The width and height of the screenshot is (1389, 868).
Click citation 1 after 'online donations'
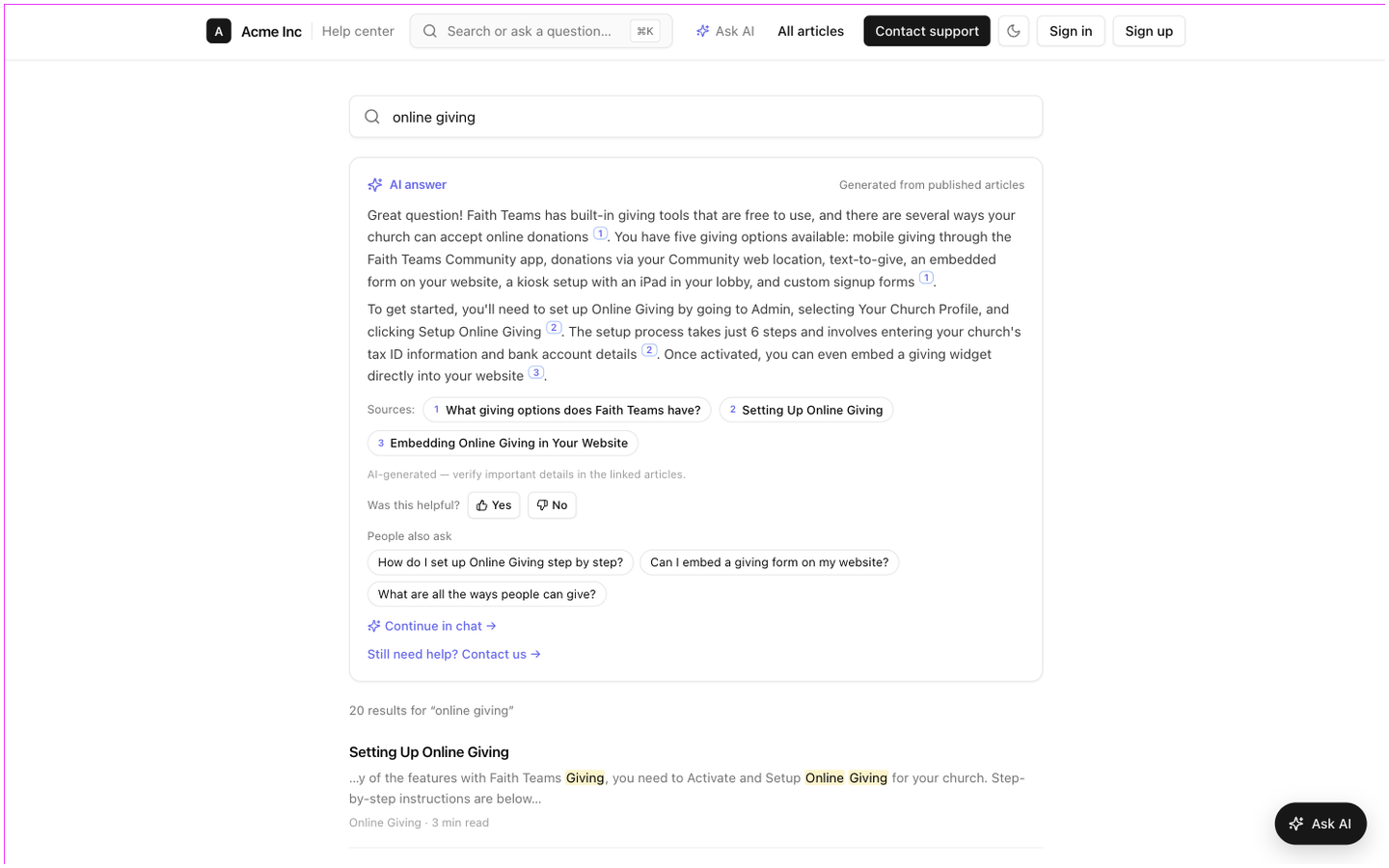[600, 233]
